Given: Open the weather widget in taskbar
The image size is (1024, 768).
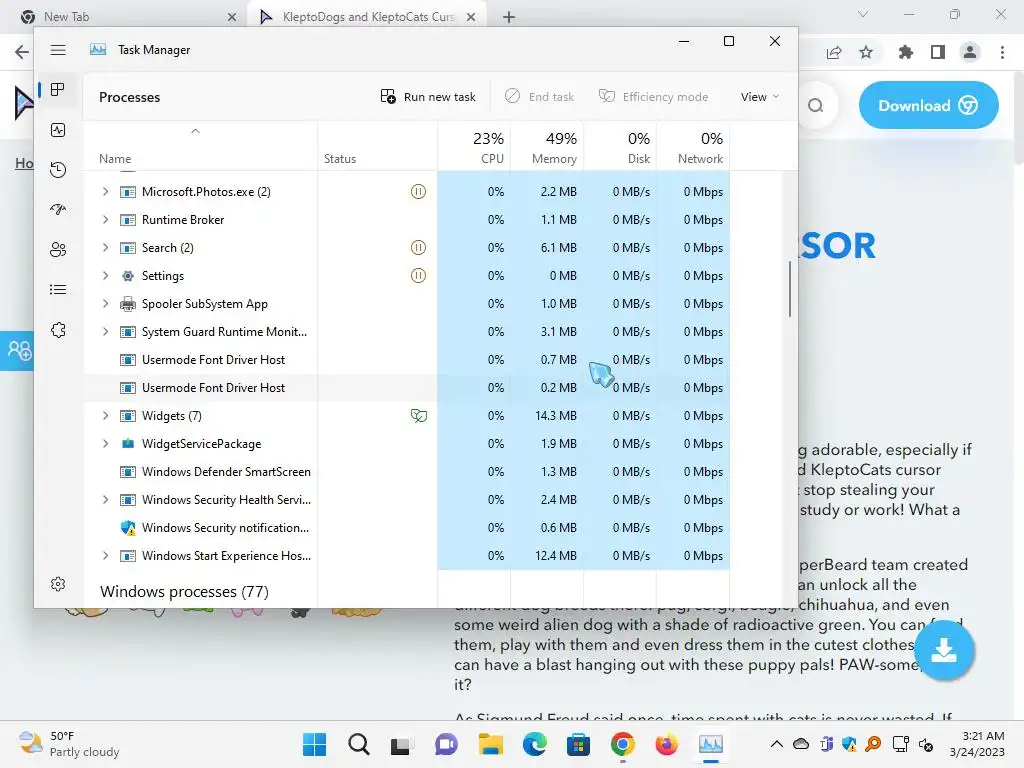Looking at the screenshot, I should [x=69, y=744].
